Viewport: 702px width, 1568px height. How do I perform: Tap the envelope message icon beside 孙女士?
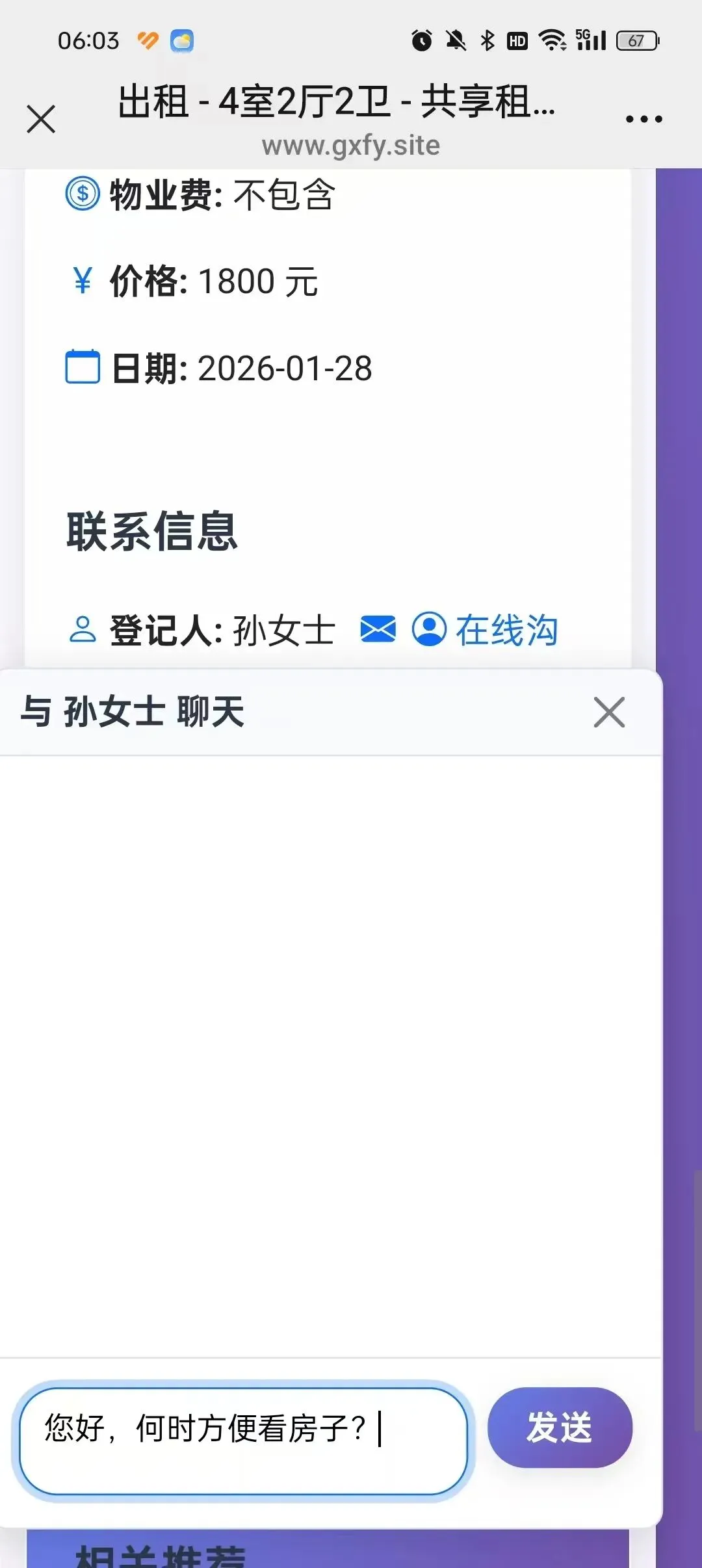378,629
